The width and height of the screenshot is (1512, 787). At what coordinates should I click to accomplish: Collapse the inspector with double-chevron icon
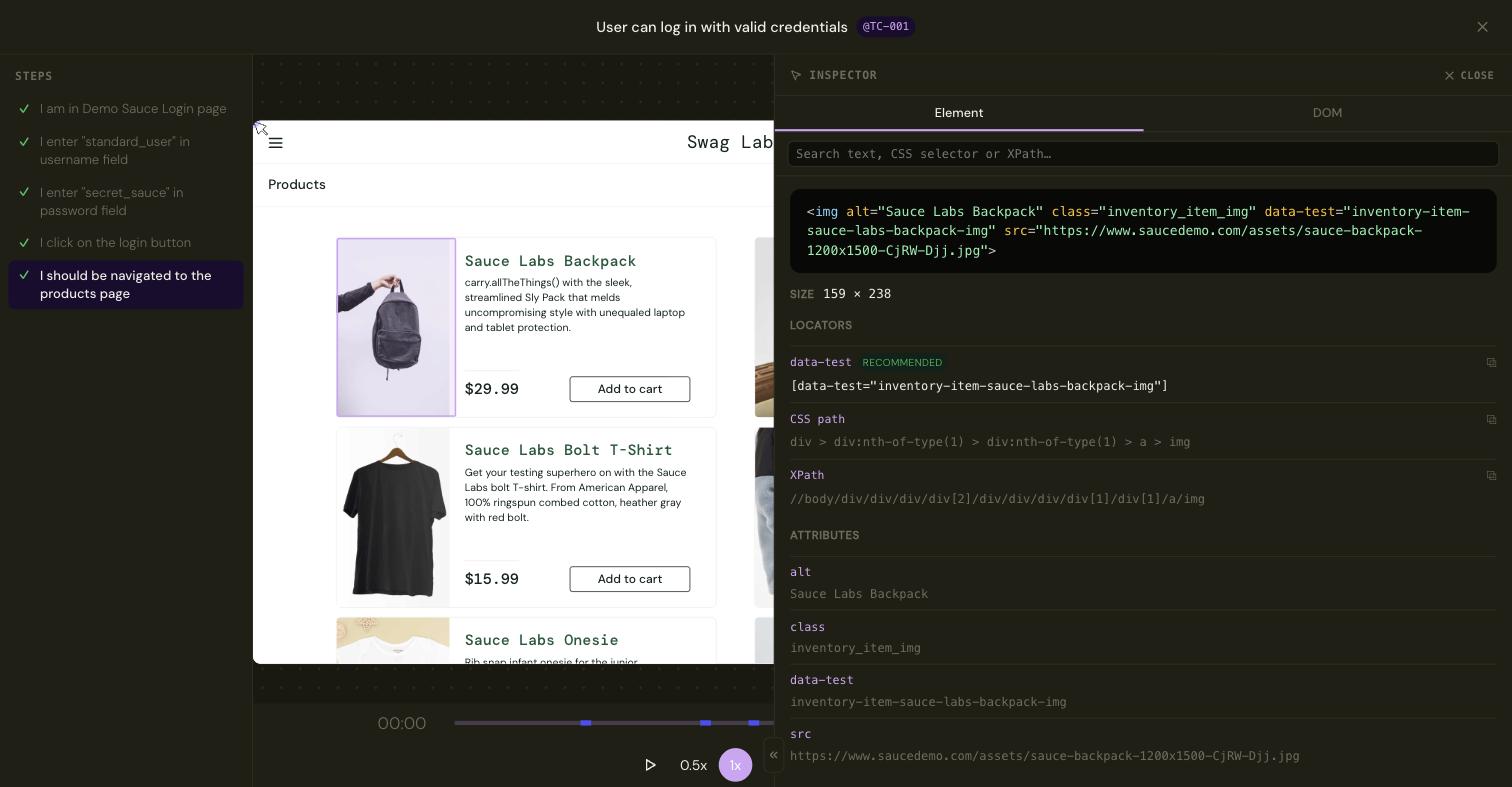pyautogui.click(x=773, y=755)
